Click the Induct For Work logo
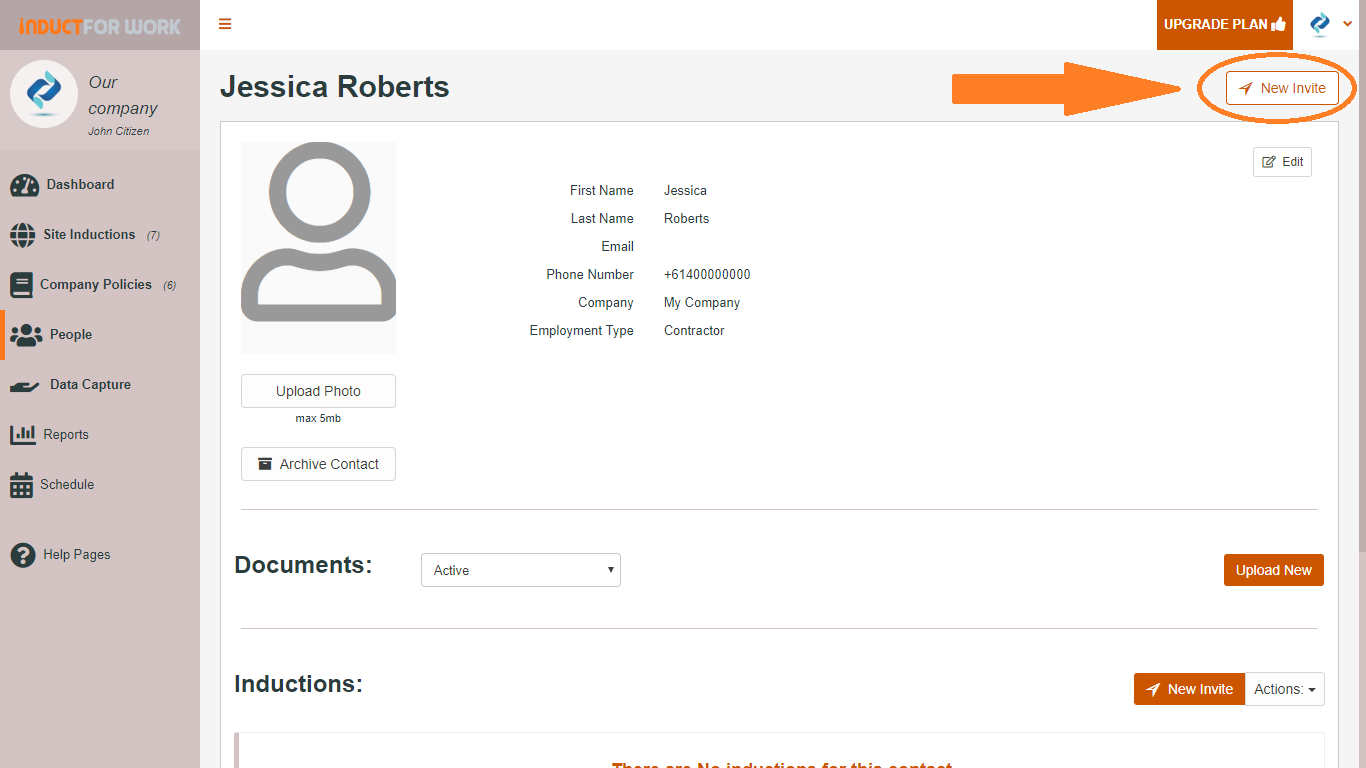This screenshot has height=768, width=1366. [x=100, y=26]
